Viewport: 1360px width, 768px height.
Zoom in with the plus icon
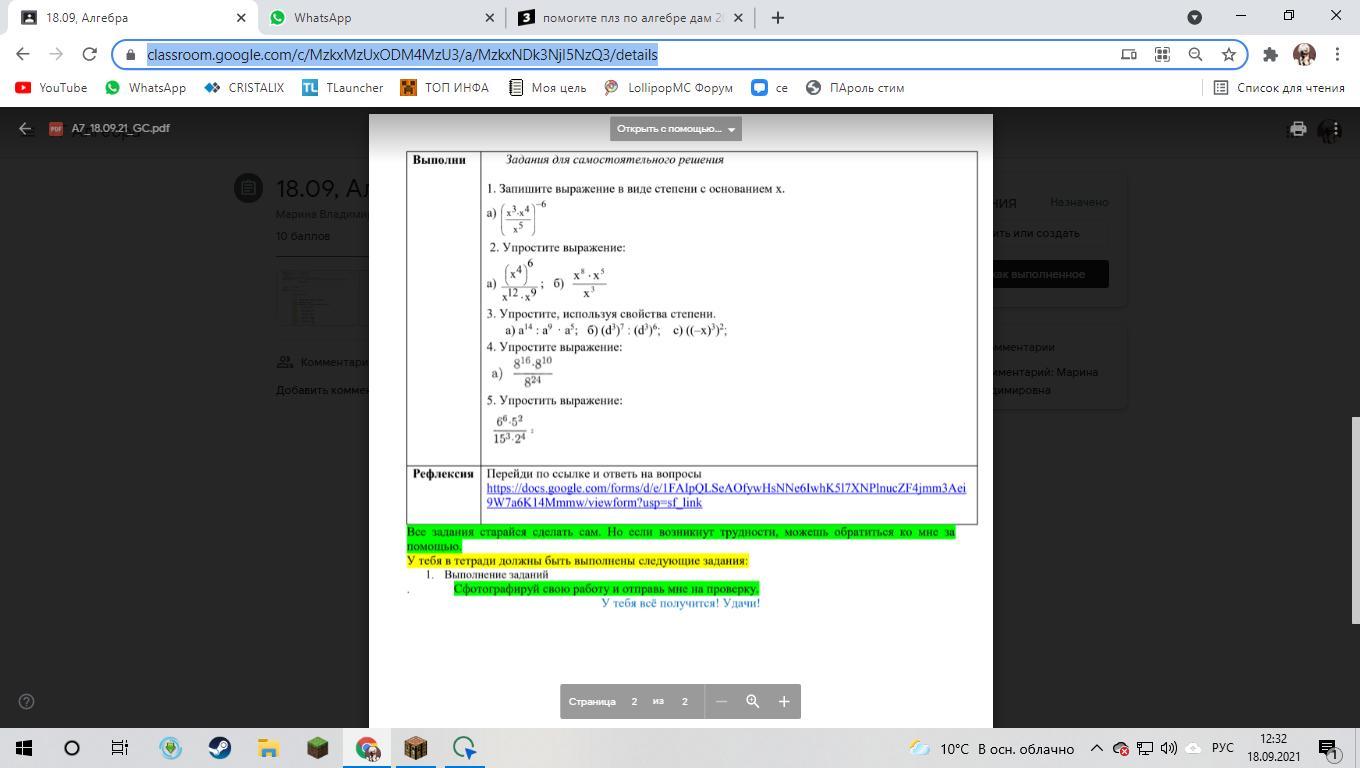coord(784,701)
